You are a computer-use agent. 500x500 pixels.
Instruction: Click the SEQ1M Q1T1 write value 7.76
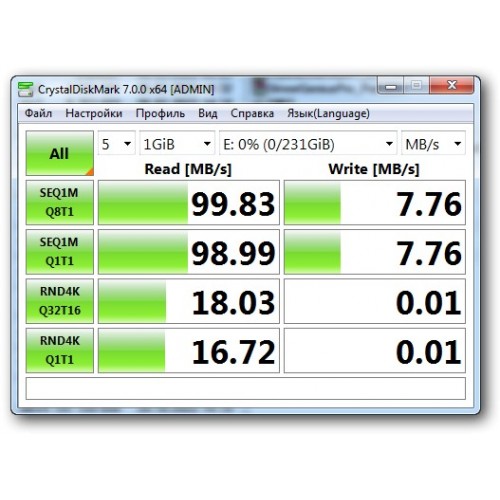pos(429,253)
